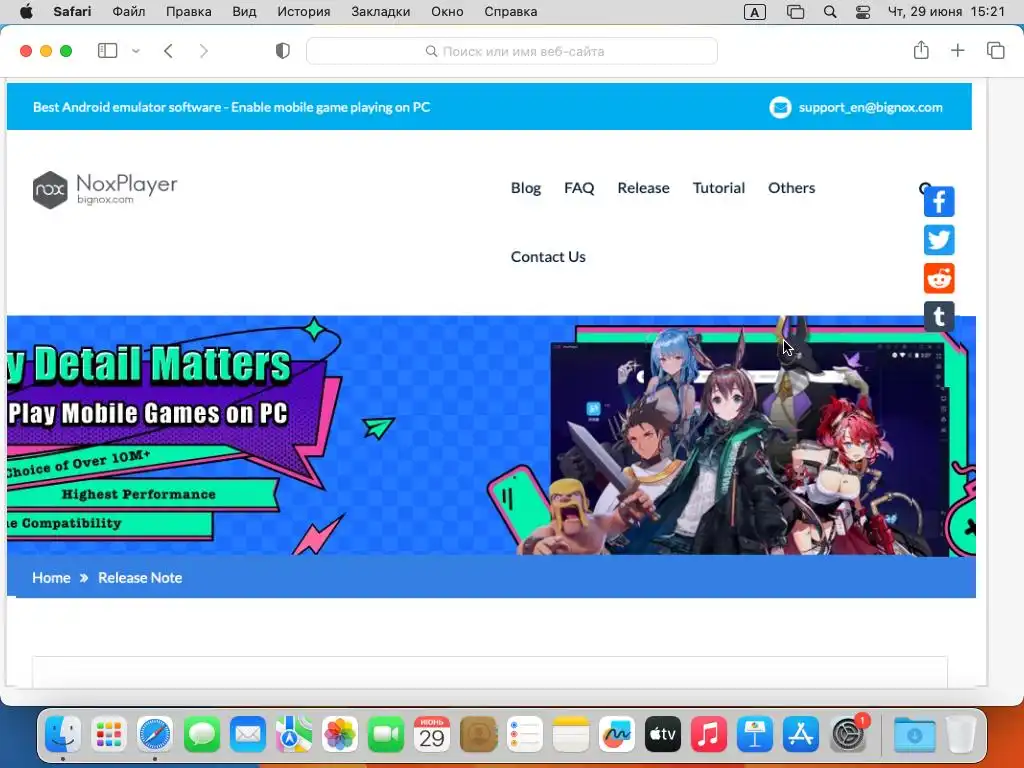Open the Facebook share icon
The height and width of the screenshot is (768, 1024).
[939, 202]
